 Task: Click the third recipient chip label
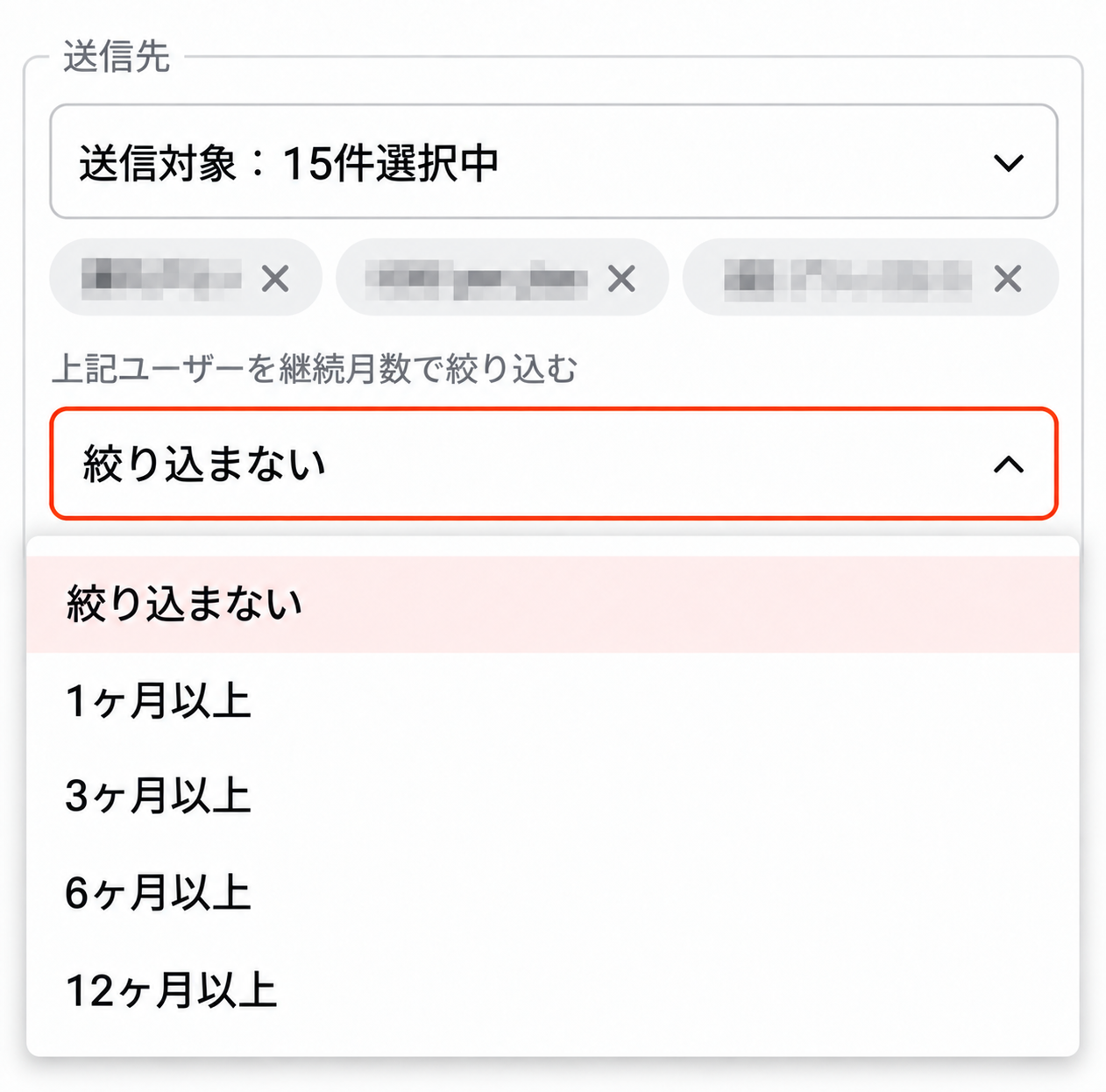847,280
